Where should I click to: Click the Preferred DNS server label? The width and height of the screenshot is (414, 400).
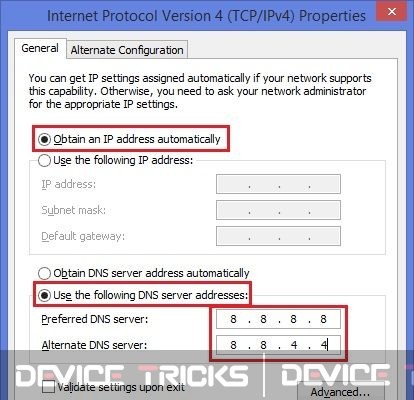tap(95, 319)
